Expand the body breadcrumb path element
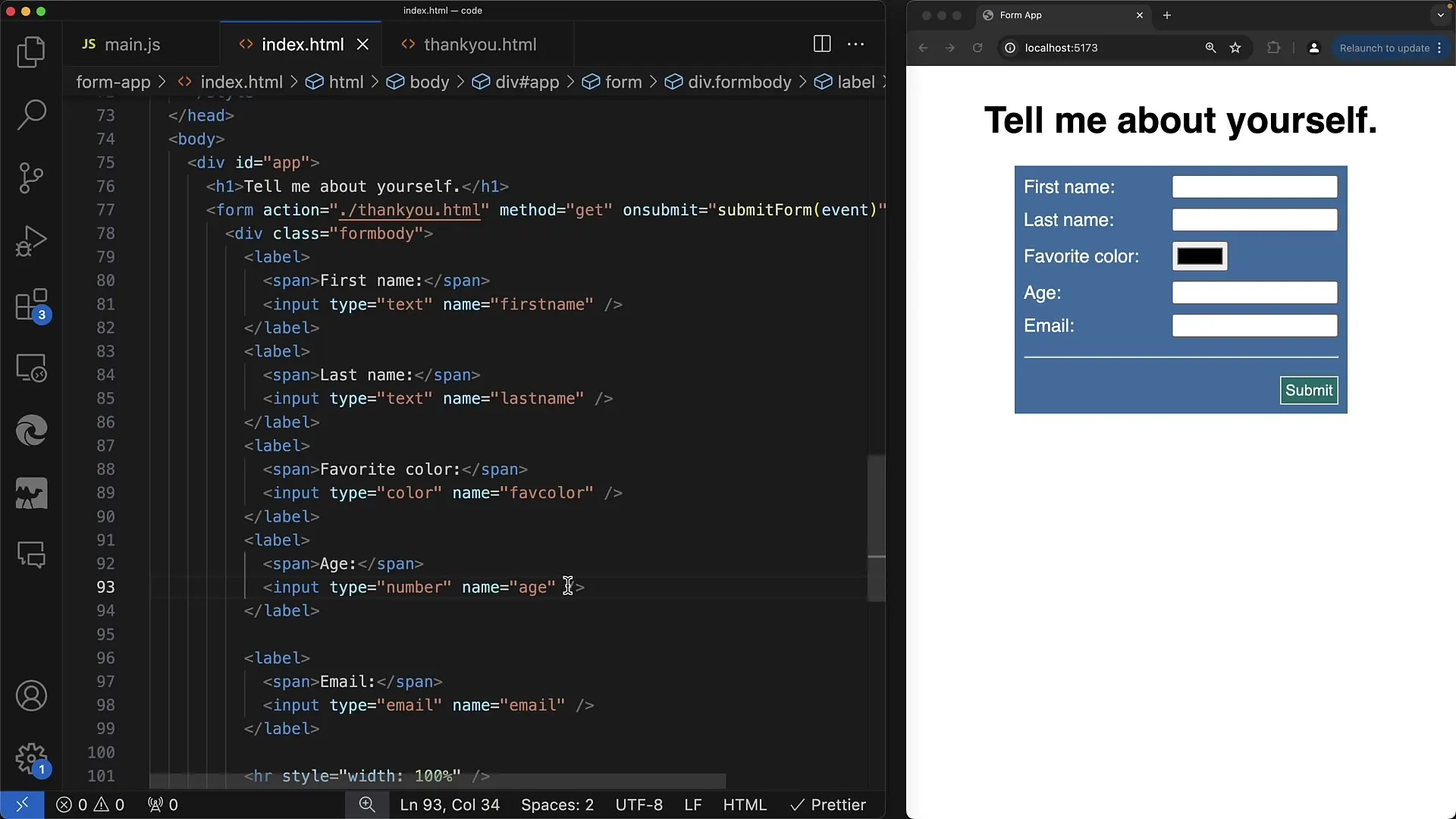This screenshot has width=1456, height=819. click(x=429, y=82)
